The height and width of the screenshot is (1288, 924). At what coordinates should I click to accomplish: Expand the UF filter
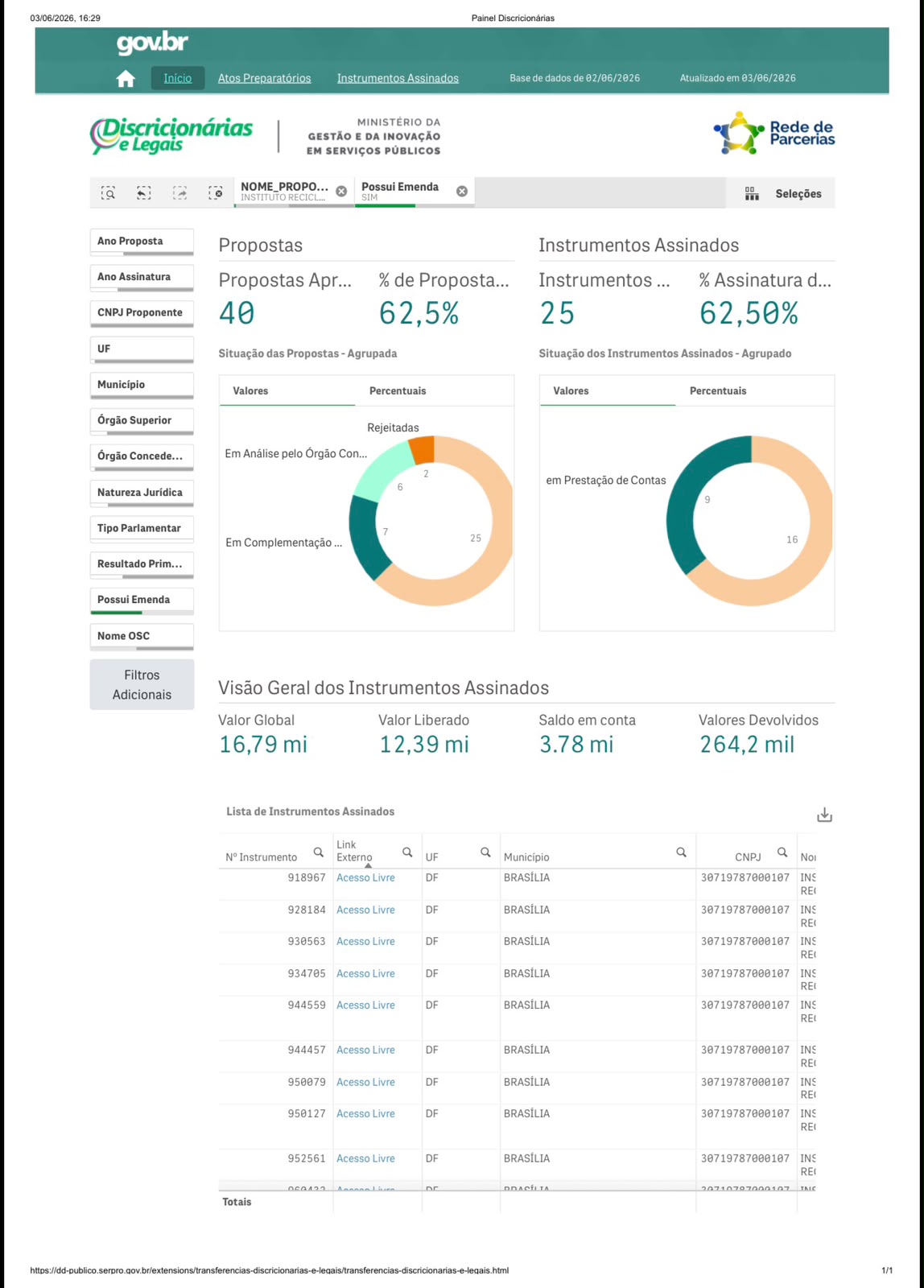click(x=142, y=350)
